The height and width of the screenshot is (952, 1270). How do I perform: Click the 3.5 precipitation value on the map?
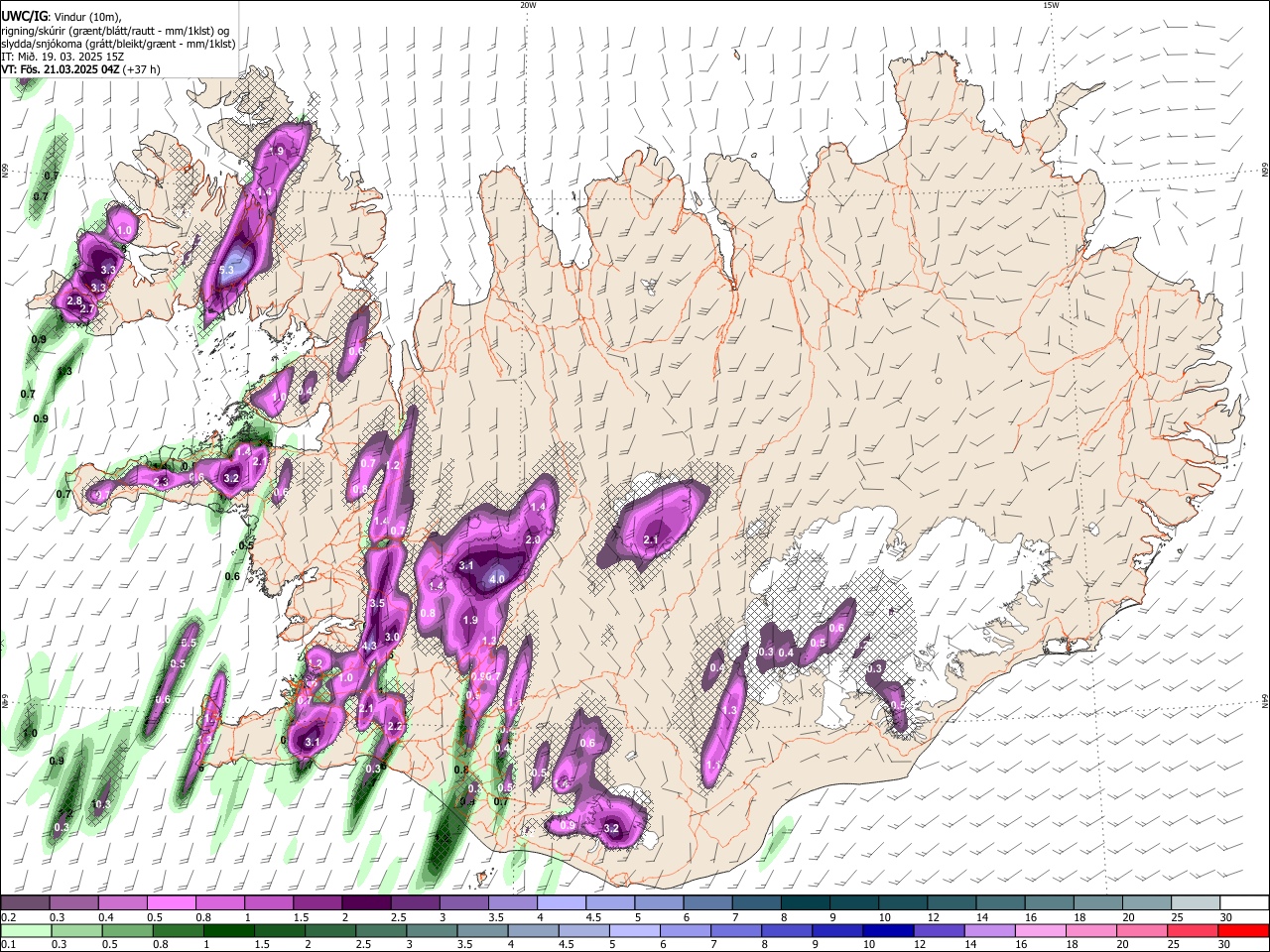[x=377, y=603]
